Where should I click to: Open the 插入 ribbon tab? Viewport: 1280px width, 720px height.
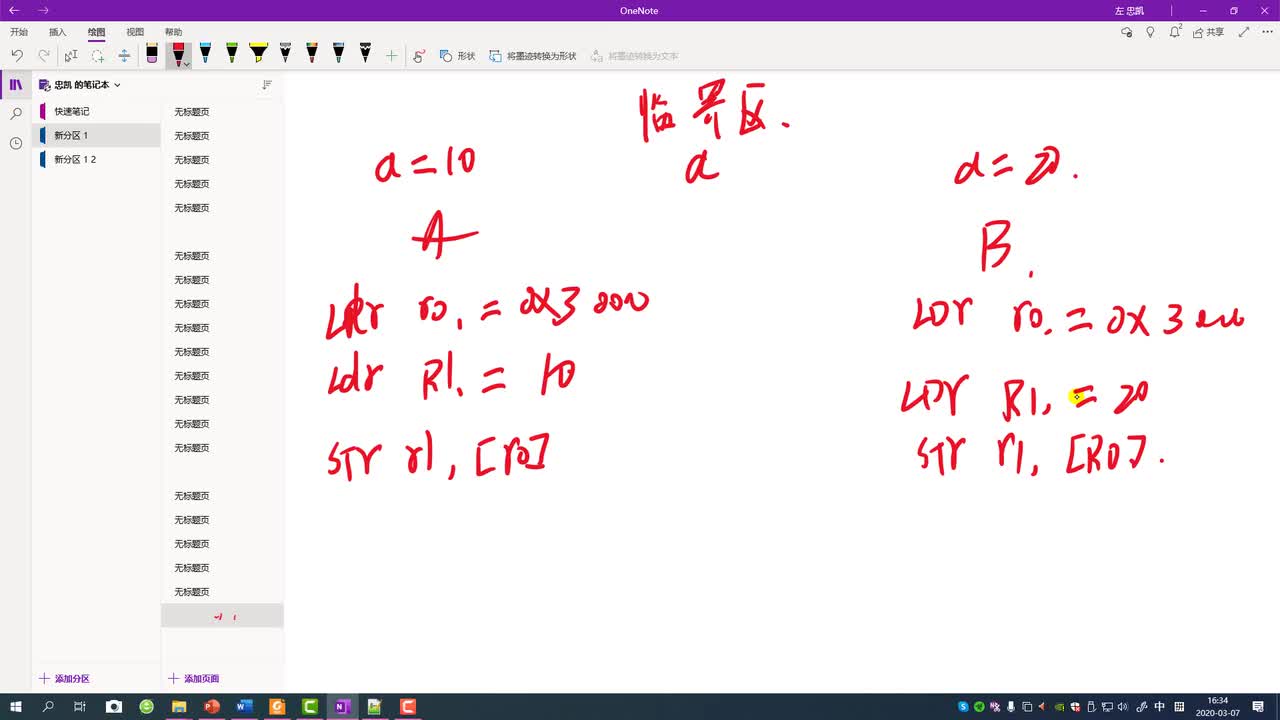(x=58, y=32)
